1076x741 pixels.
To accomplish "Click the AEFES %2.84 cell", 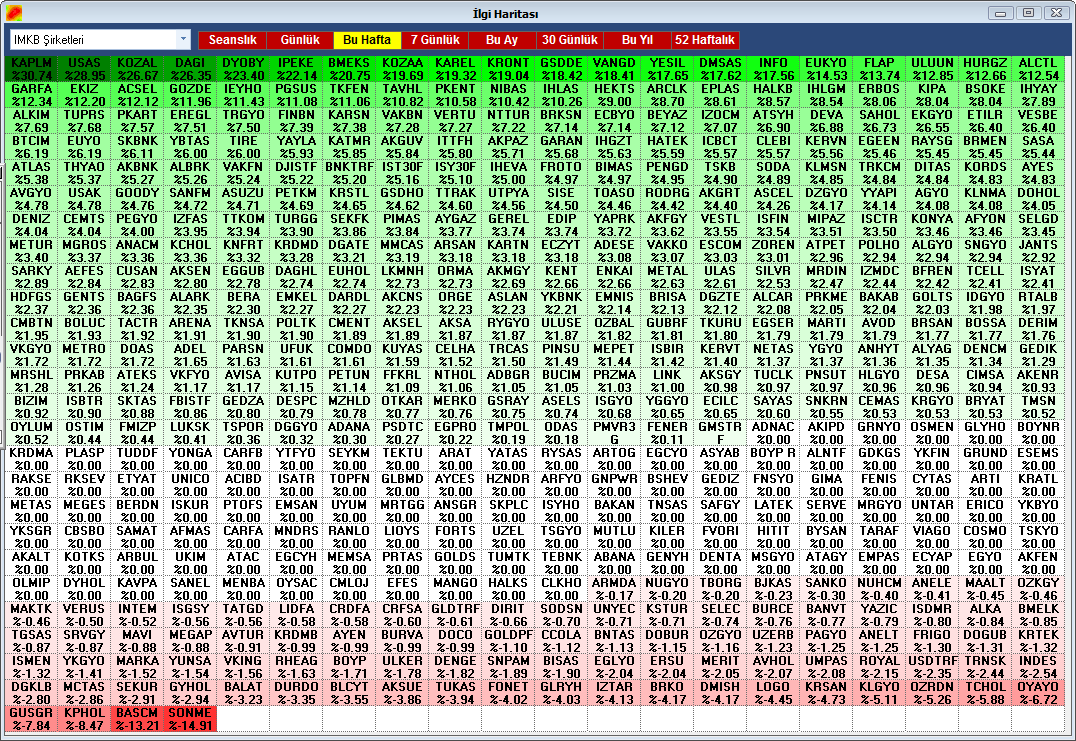I will tap(84, 277).
